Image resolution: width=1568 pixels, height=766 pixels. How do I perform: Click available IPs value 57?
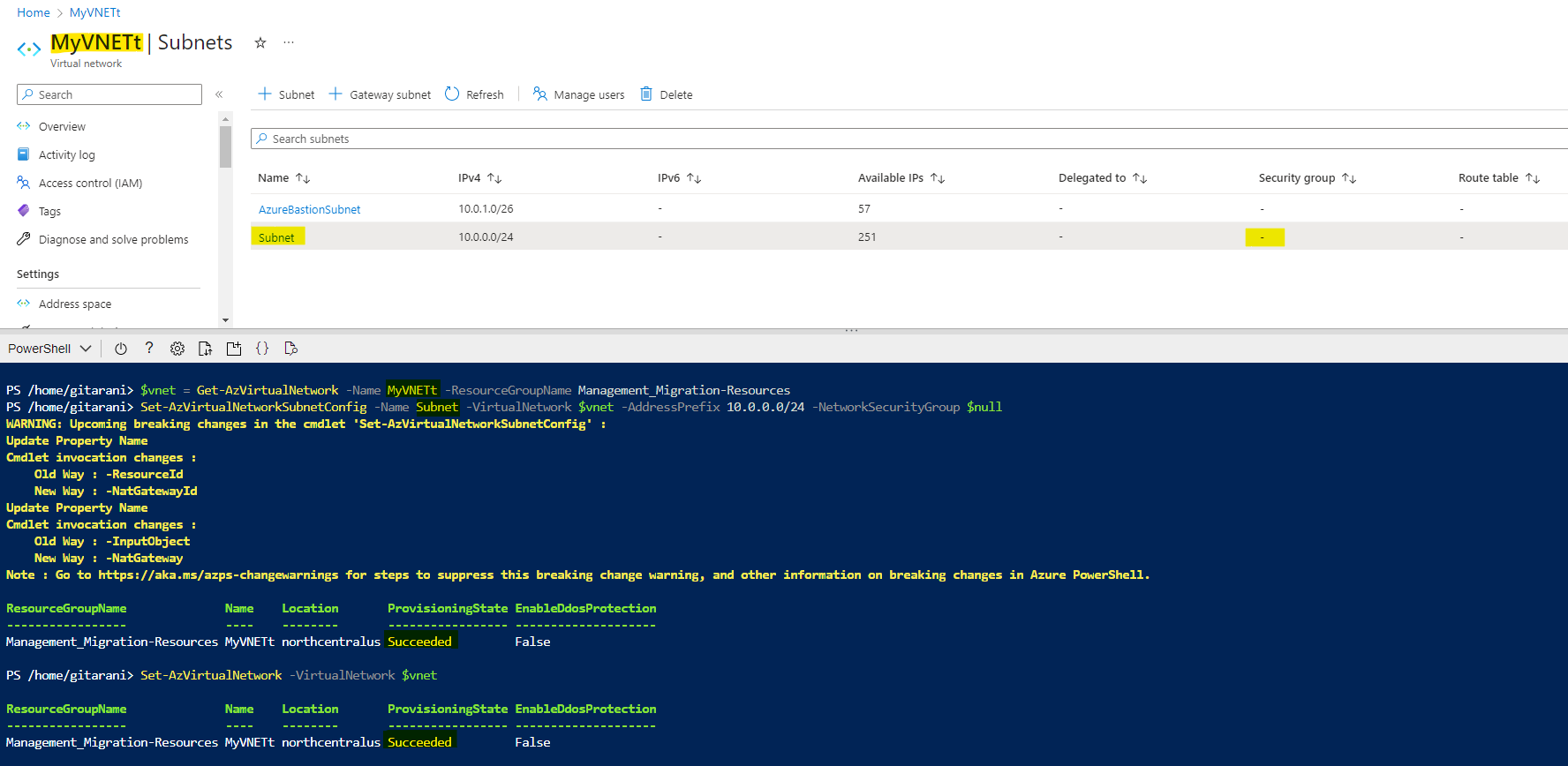[864, 209]
